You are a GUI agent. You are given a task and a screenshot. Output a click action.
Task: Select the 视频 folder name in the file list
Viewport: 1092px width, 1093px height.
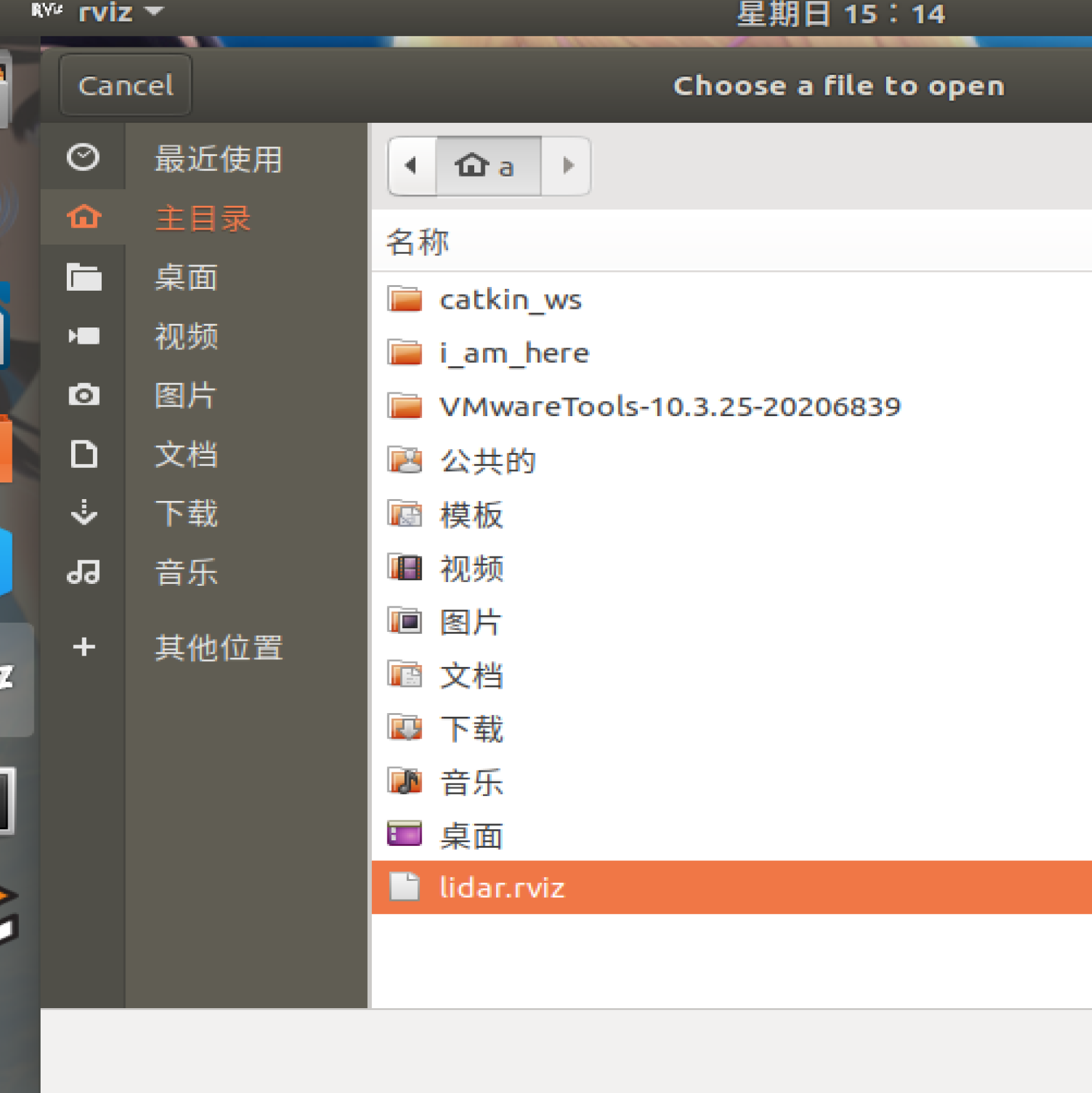pos(471,568)
